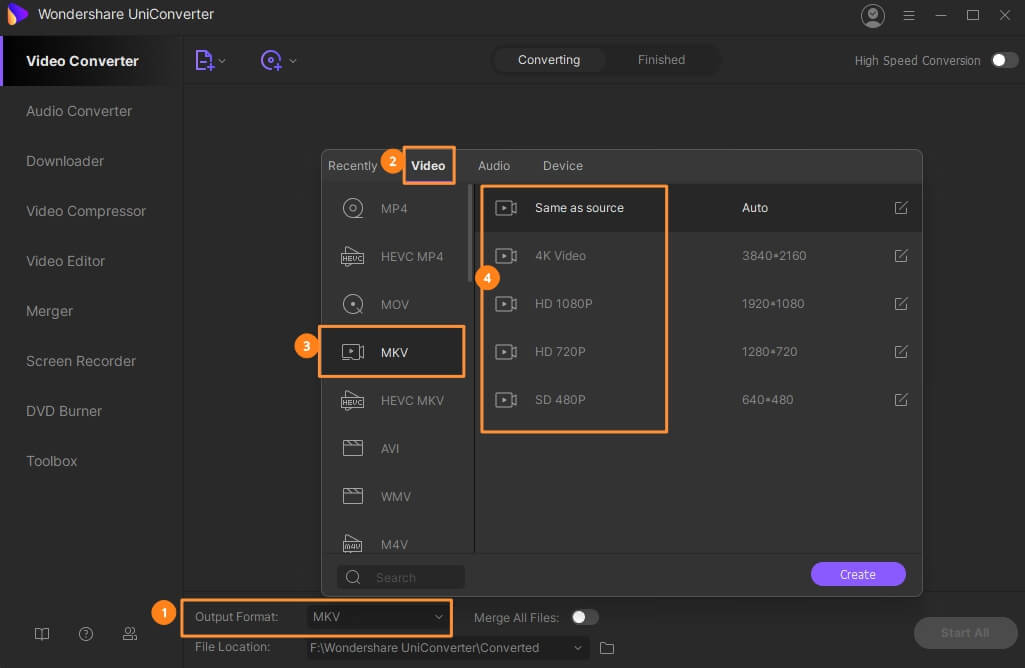Toggle High Speed Conversion switch
The image size is (1025, 668).
pos(1004,60)
